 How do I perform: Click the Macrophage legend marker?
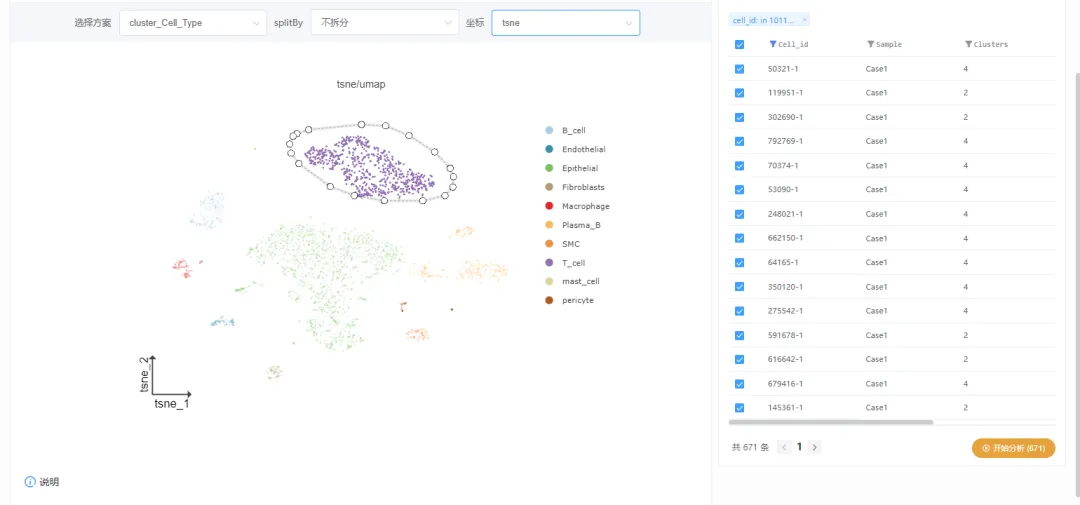[x=548, y=206]
